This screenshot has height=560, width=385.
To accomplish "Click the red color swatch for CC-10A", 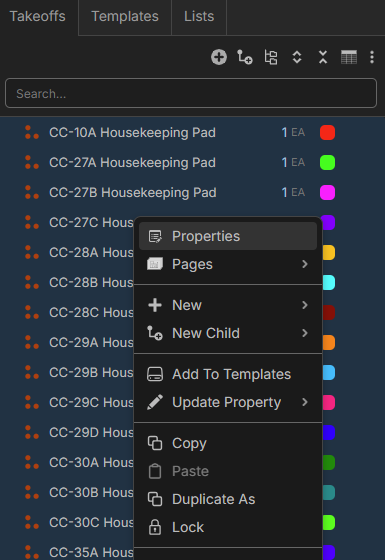I will (327, 132).
